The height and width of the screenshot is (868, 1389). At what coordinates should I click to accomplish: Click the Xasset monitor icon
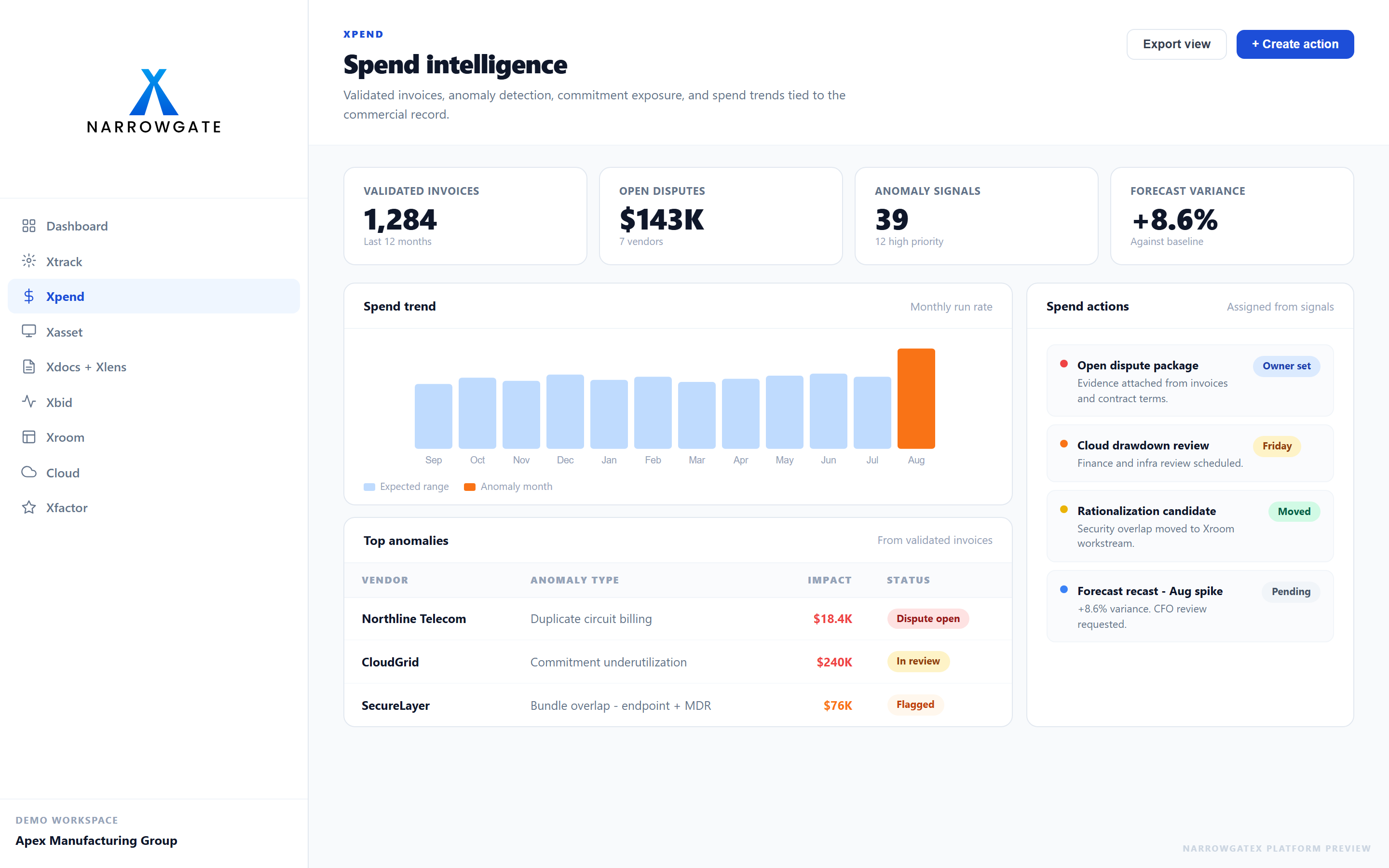click(x=29, y=331)
